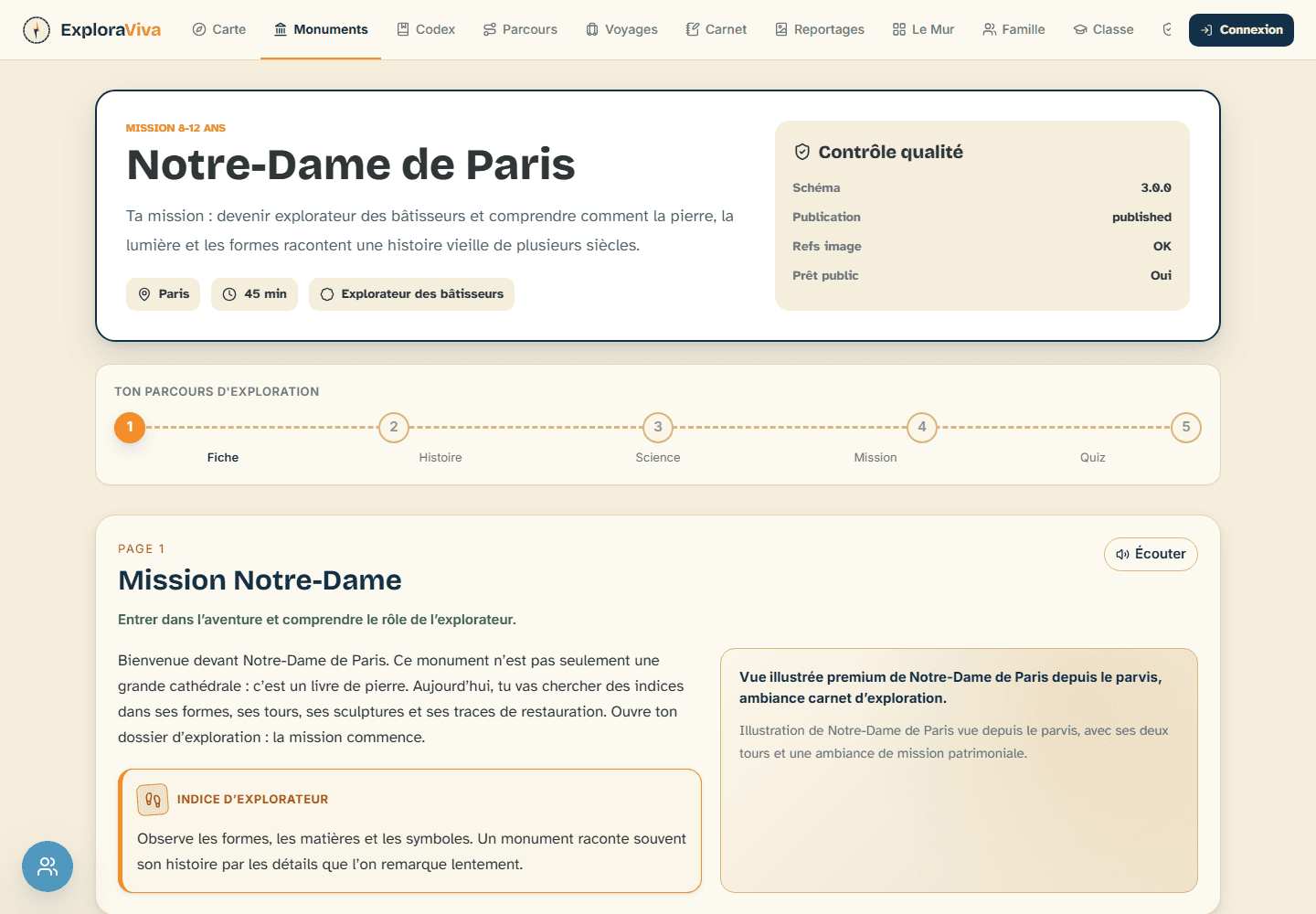Click the "Mission Notre-Dame" page heading
Viewport: 1316px width, 914px height.
pos(260,580)
